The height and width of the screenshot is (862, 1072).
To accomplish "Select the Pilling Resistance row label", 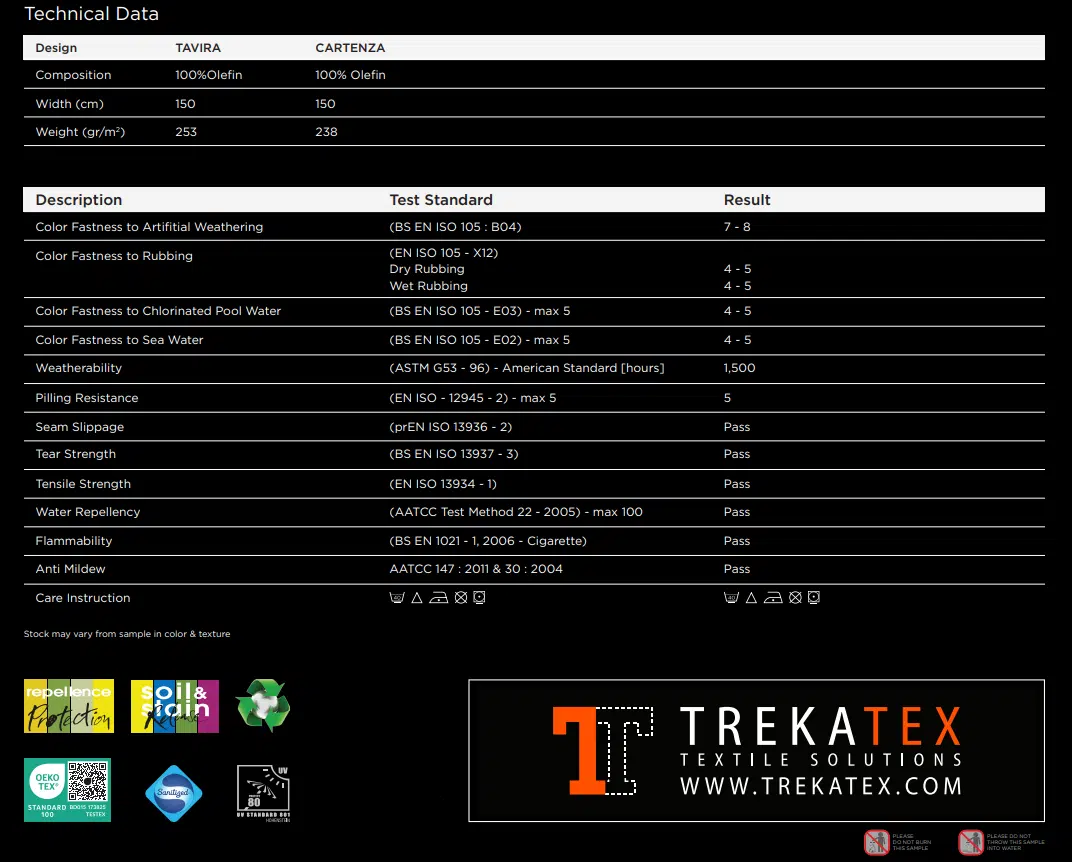I will point(87,398).
